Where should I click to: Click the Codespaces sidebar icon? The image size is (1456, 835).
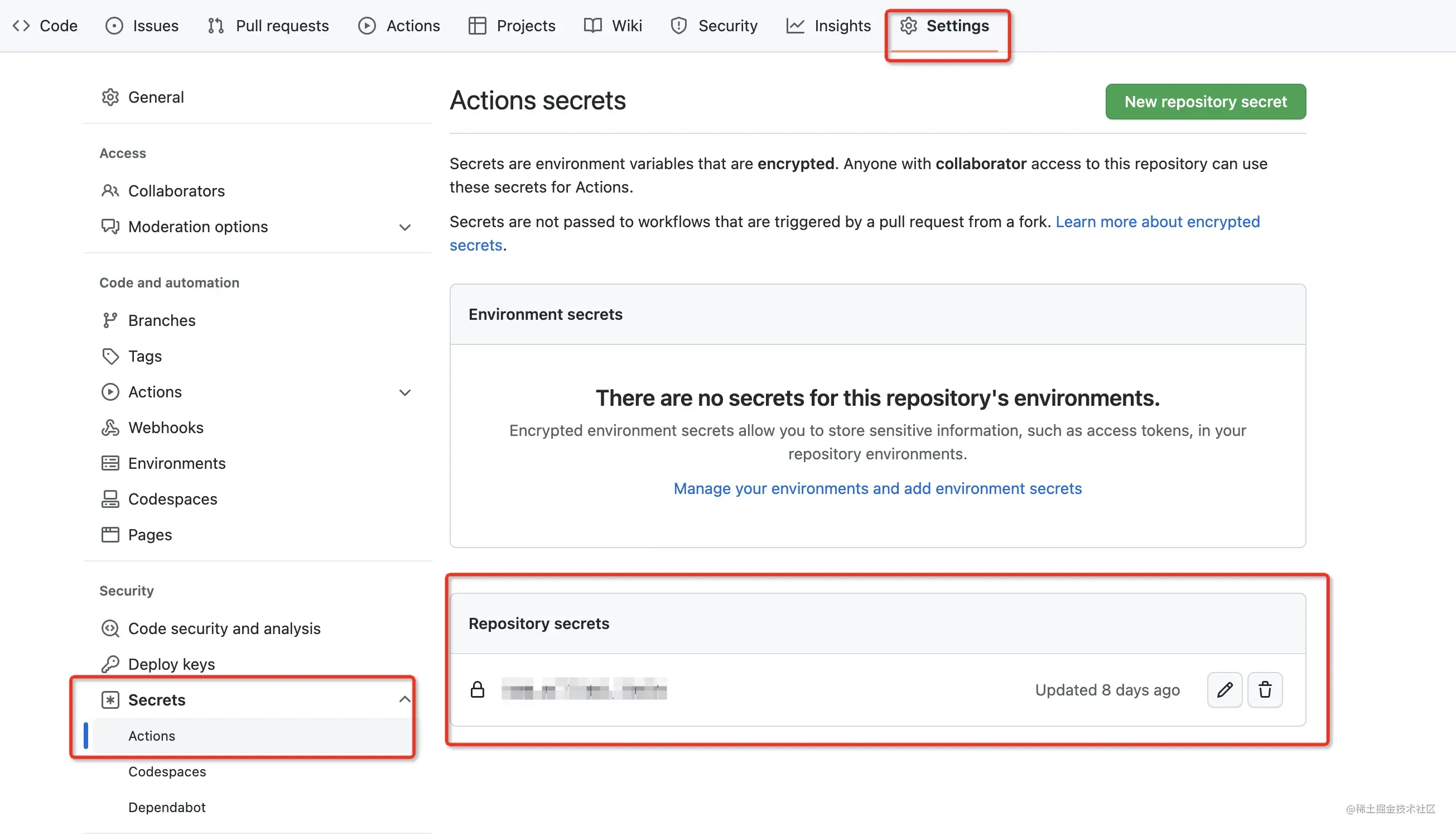[110, 499]
